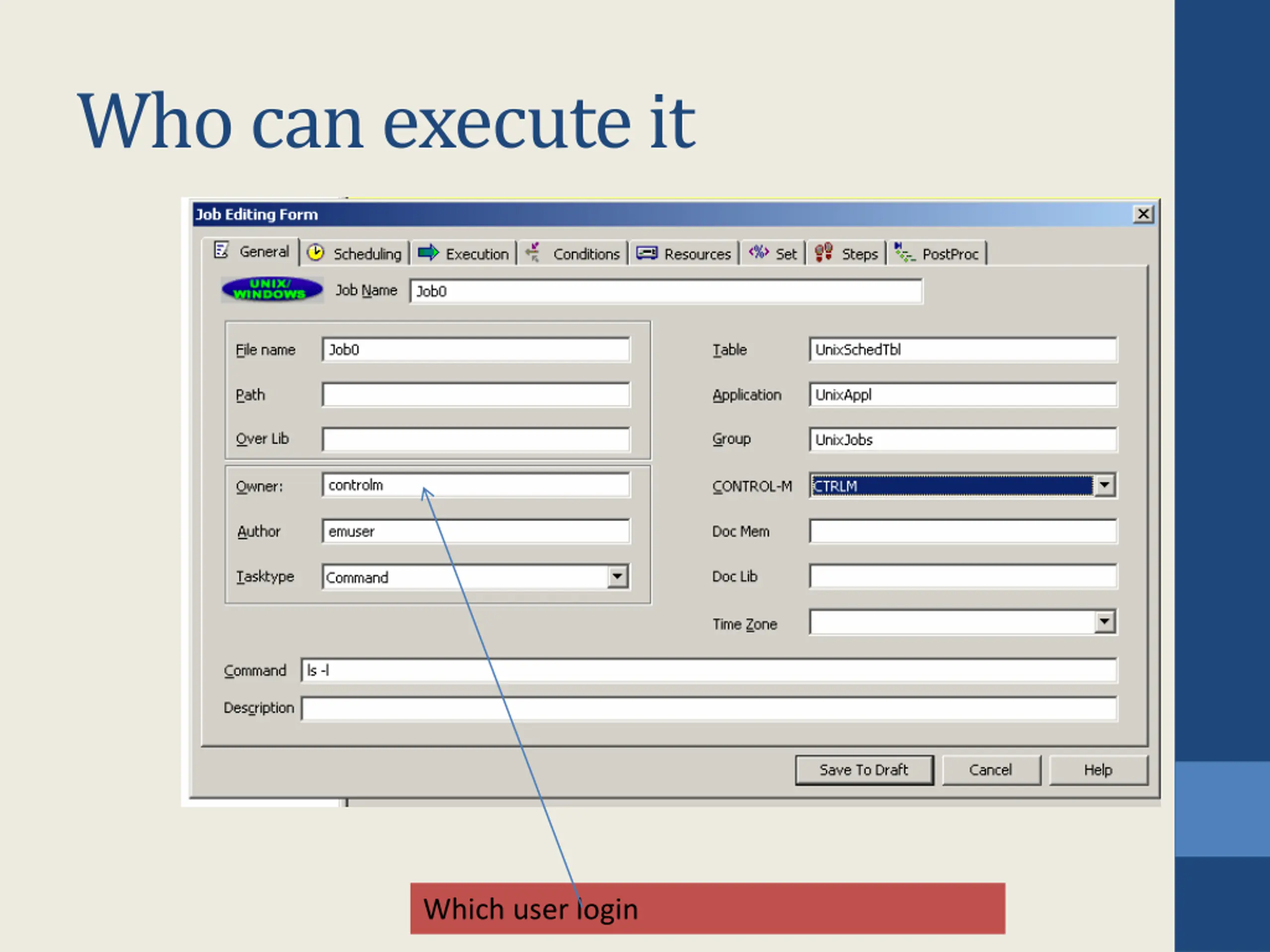1270x952 pixels.
Task: Click the File name field
Action: (476, 350)
